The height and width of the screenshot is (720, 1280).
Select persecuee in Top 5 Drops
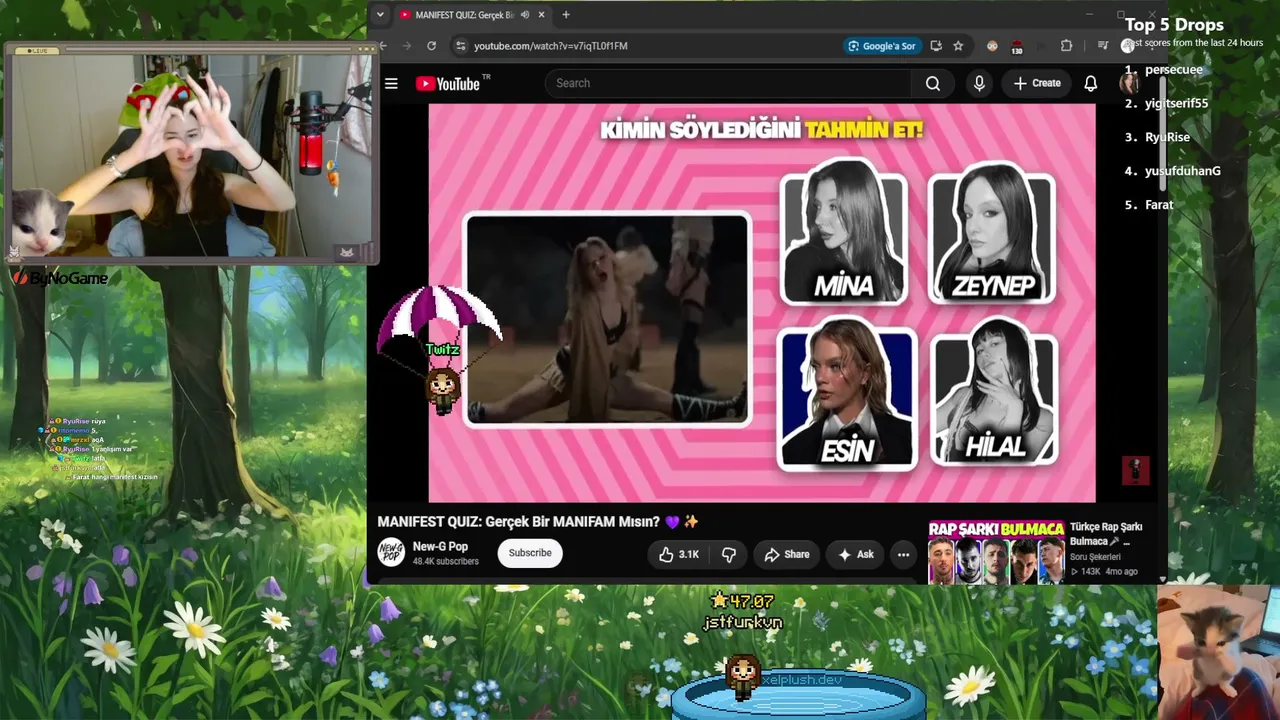1174,70
